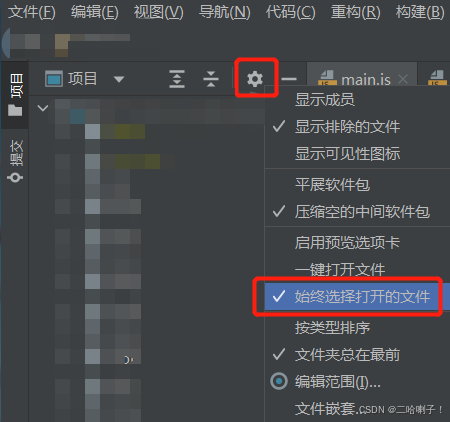Toggle the 项目 sidebar tool window

[15, 95]
